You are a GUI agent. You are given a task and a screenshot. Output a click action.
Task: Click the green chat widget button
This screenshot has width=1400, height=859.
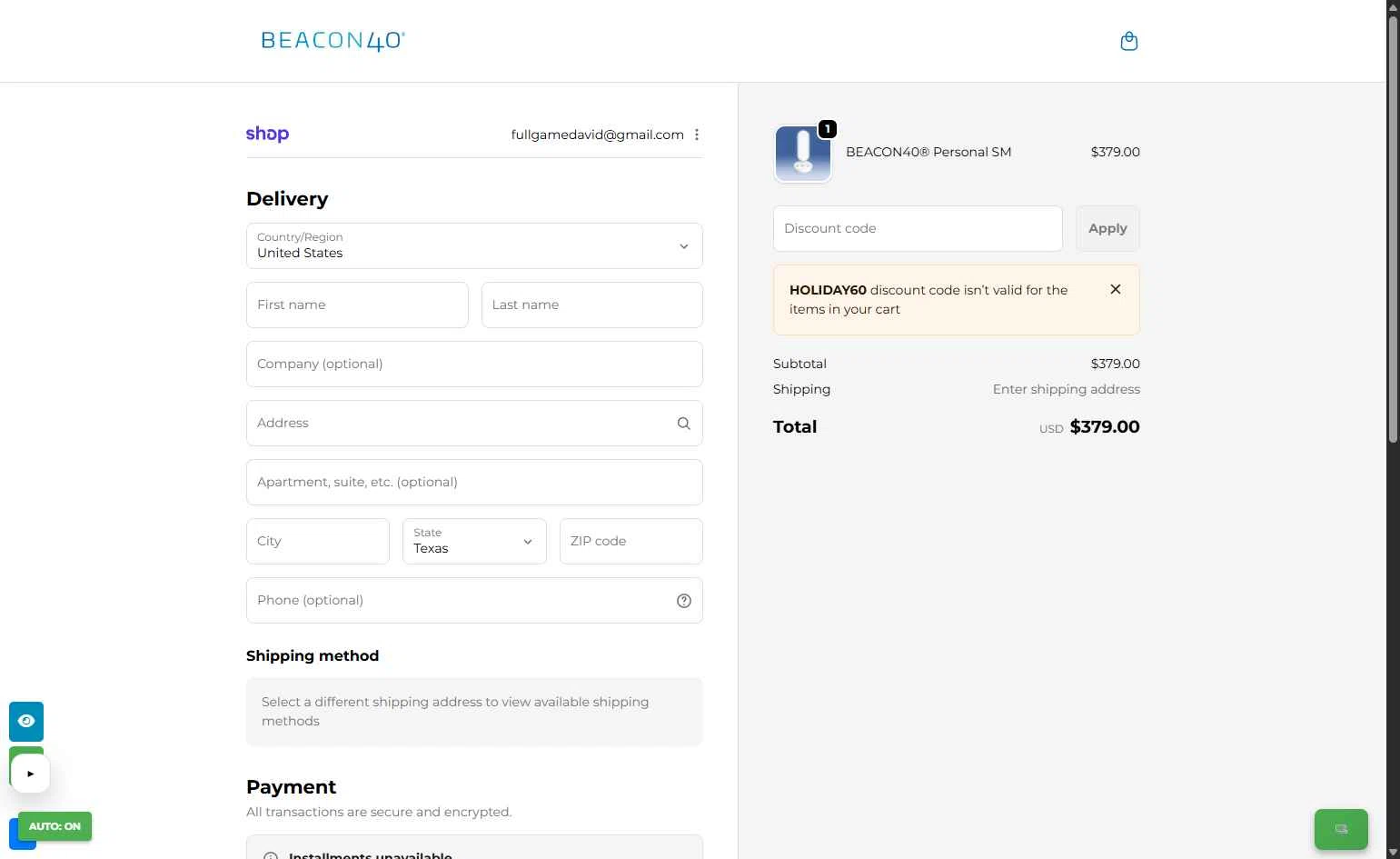click(x=1341, y=829)
